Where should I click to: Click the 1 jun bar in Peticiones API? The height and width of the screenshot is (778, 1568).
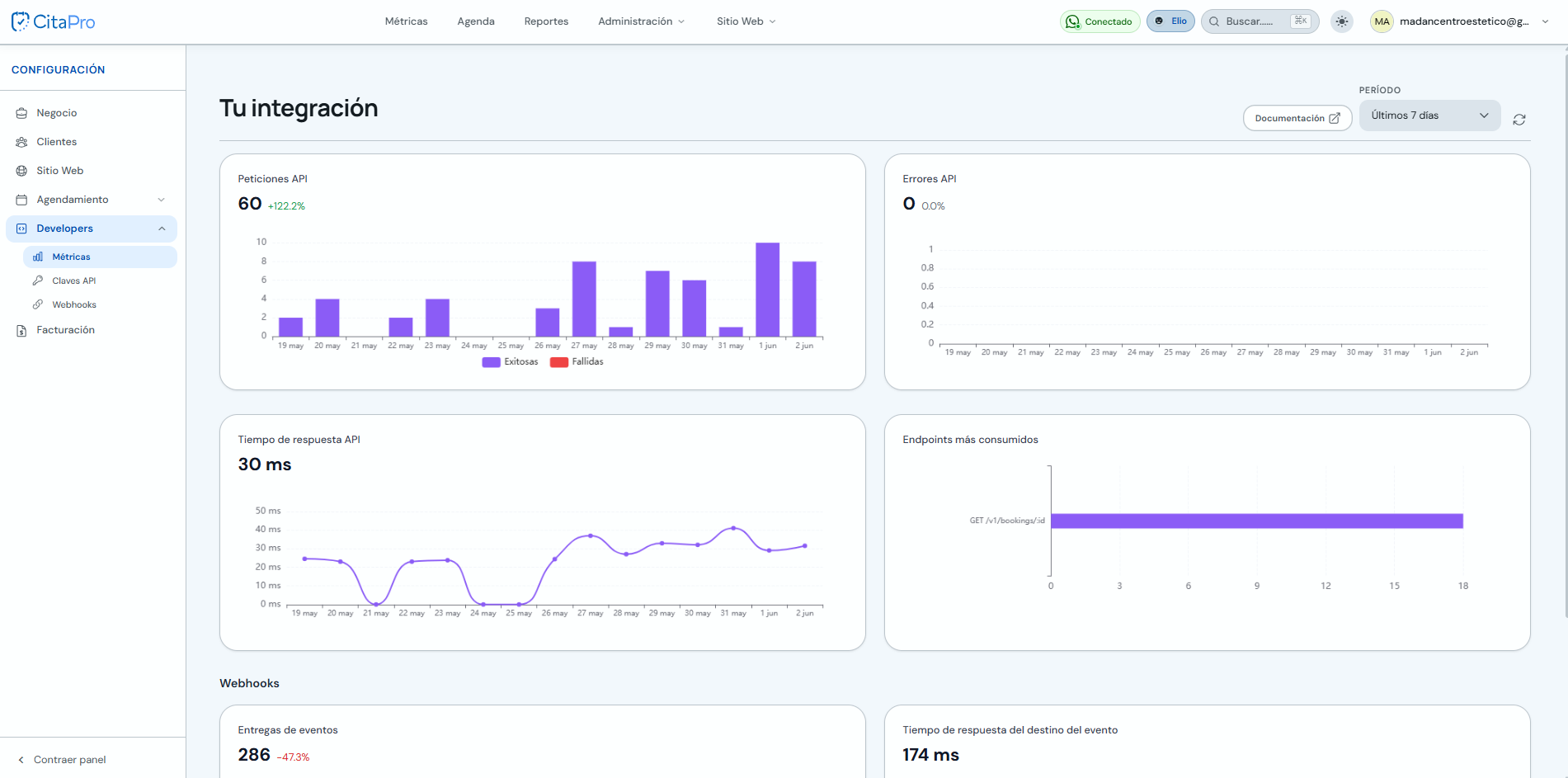click(768, 290)
